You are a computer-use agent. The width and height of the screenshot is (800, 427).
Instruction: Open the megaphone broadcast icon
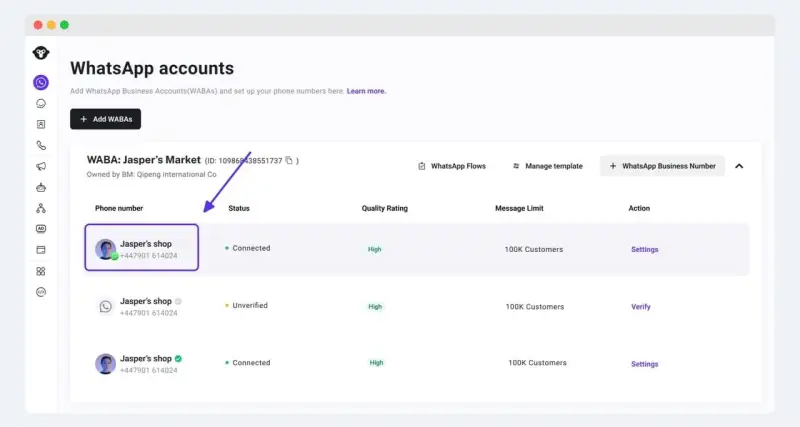click(x=41, y=166)
